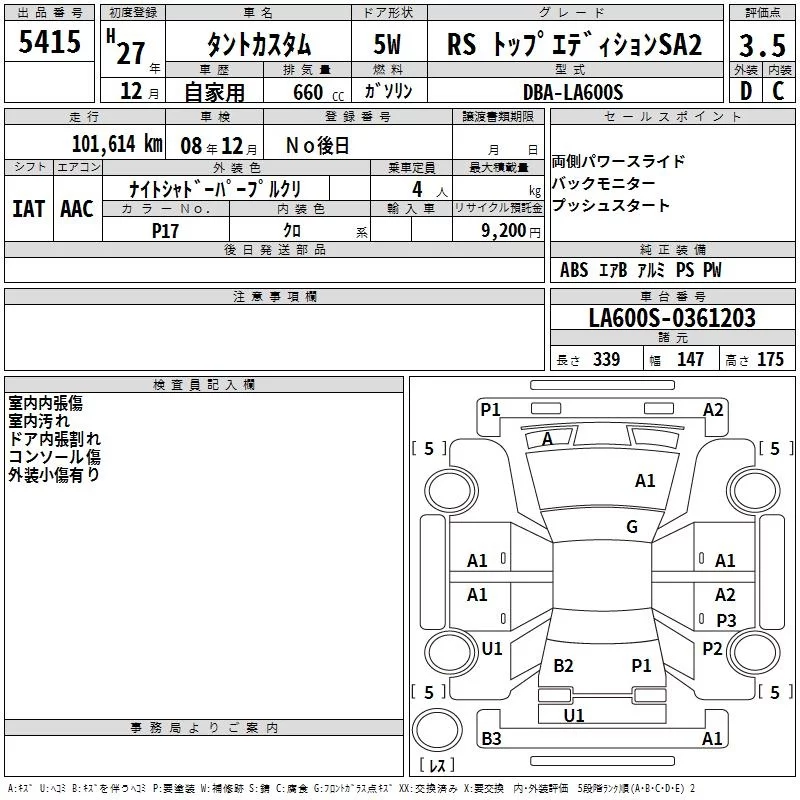Click the spare tire label [レス]
Viewport: 800px width, 800px height.
[x=437, y=765]
